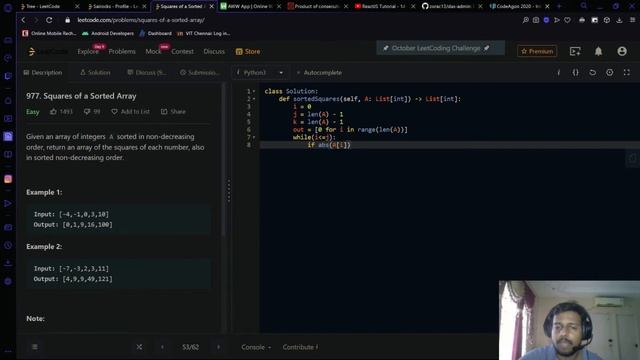Open the Discuss tab of the problem

[x=147, y=73]
